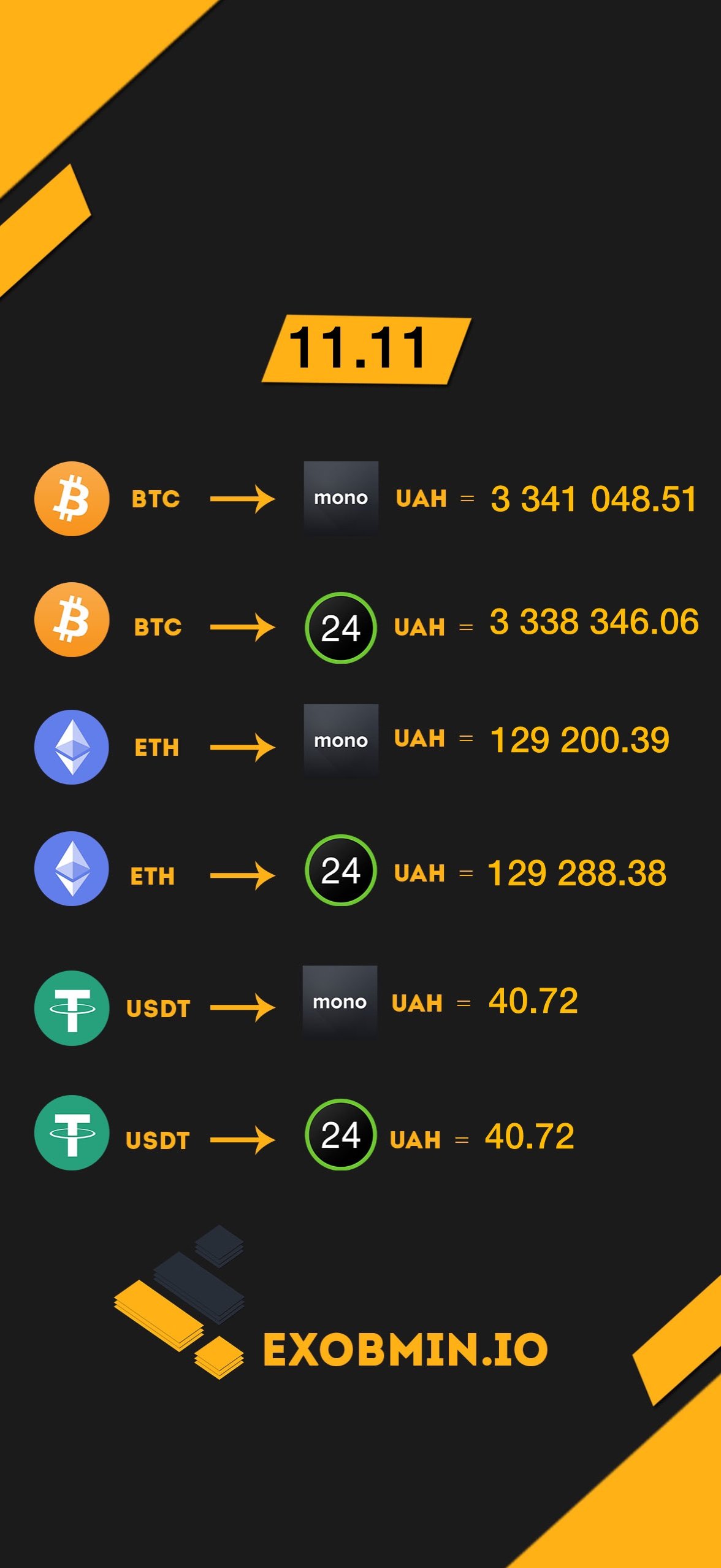The height and width of the screenshot is (1568, 721).
Task: Tap the 24 bank logo in the ETH row
Action: pyautogui.click(x=340, y=870)
